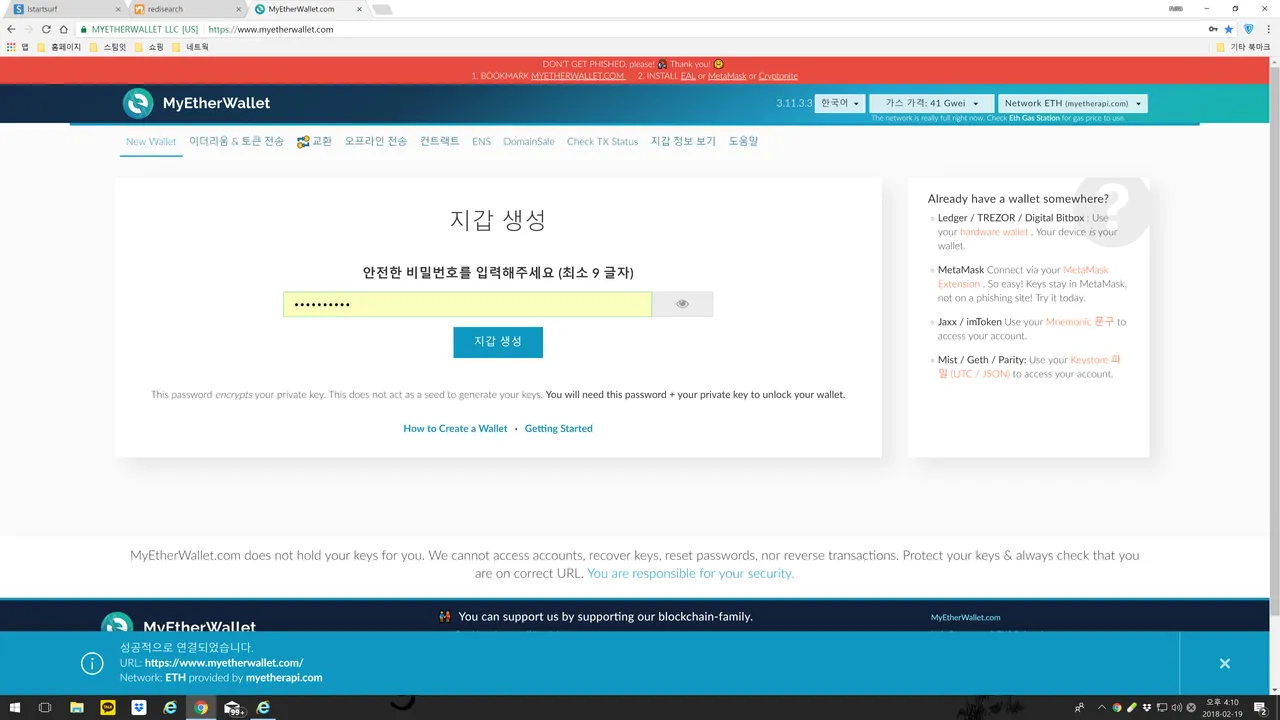
Task: Toggle password visibility eye icon
Action: (x=682, y=304)
